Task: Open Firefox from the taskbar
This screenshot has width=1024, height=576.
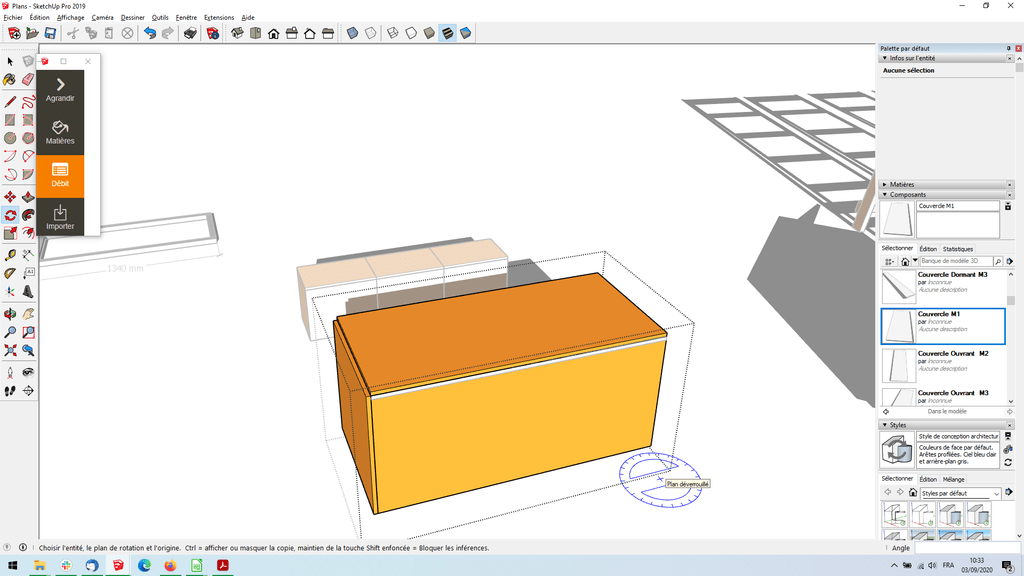Action: pyautogui.click(x=170, y=566)
